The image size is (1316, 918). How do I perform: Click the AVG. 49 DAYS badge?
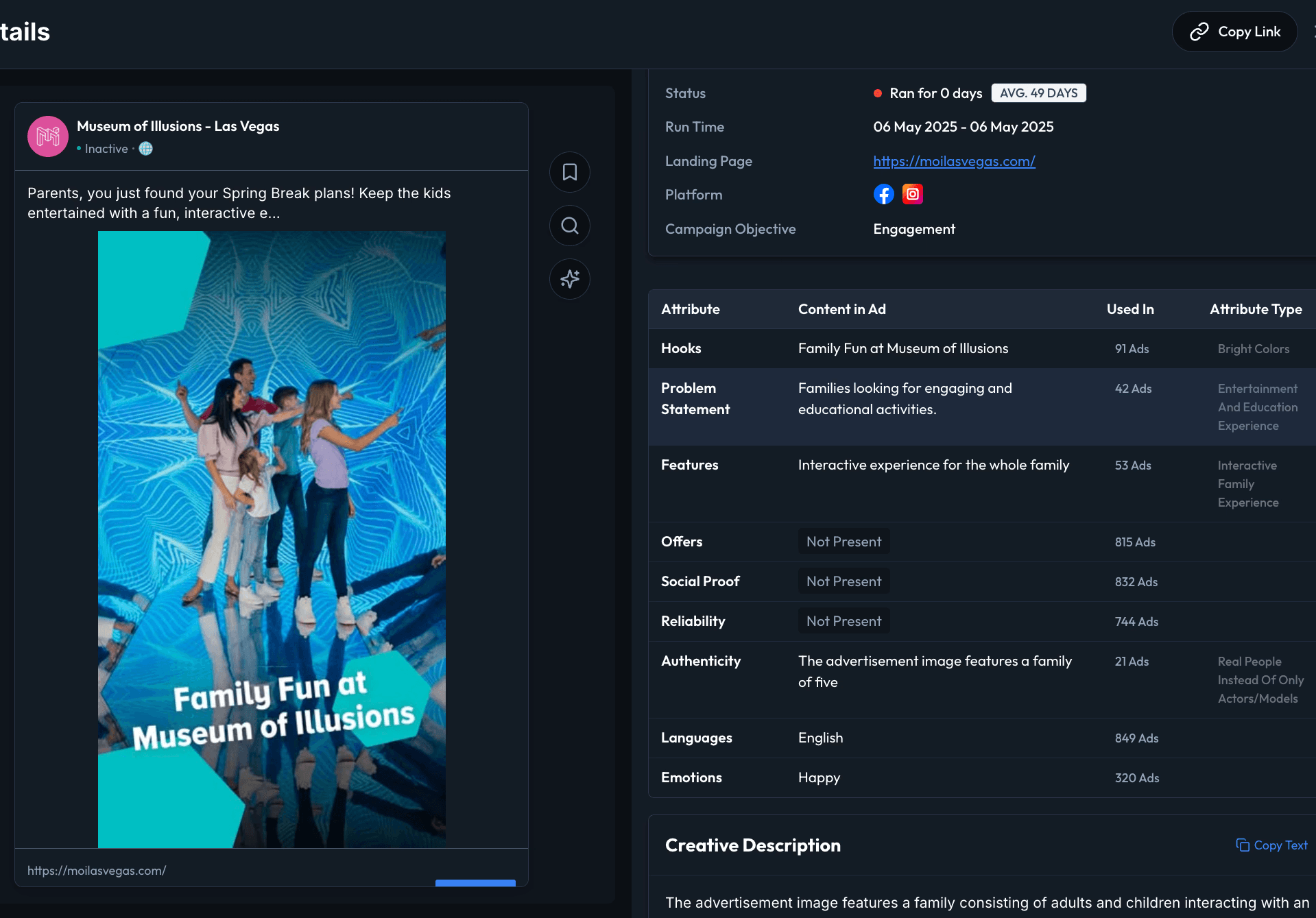click(x=1038, y=93)
